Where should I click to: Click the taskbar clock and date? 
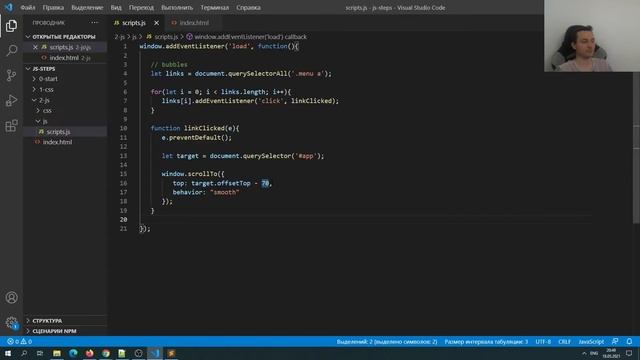611,353
